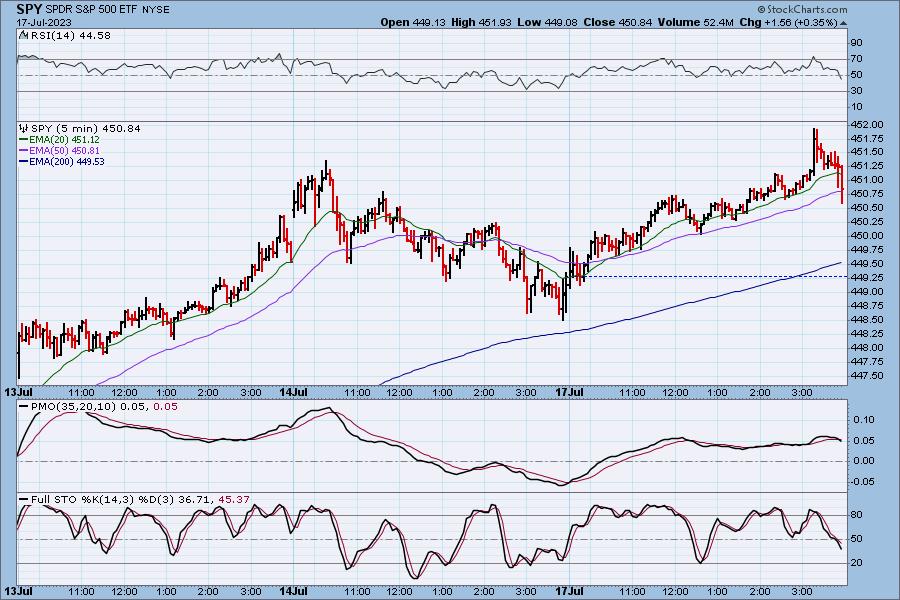Click the 0.10 level on the PMO scale
The image size is (900, 600).
click(864, 420)
